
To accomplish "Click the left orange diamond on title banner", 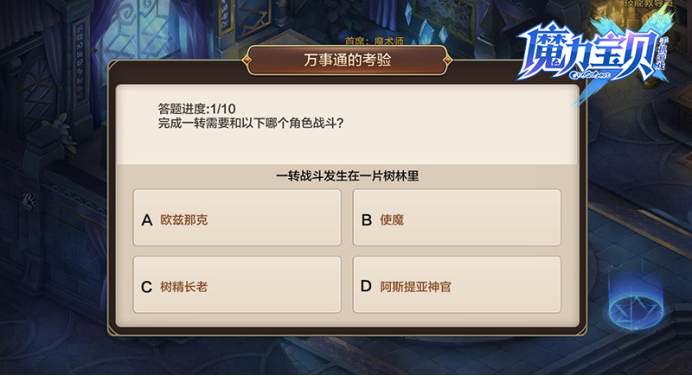I will (248, 60).
